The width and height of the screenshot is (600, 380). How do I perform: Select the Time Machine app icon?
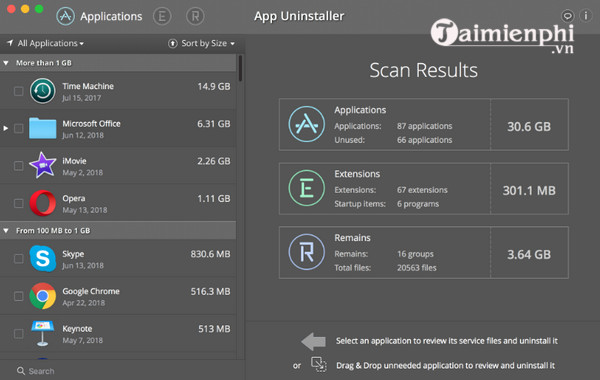[42, 91]
